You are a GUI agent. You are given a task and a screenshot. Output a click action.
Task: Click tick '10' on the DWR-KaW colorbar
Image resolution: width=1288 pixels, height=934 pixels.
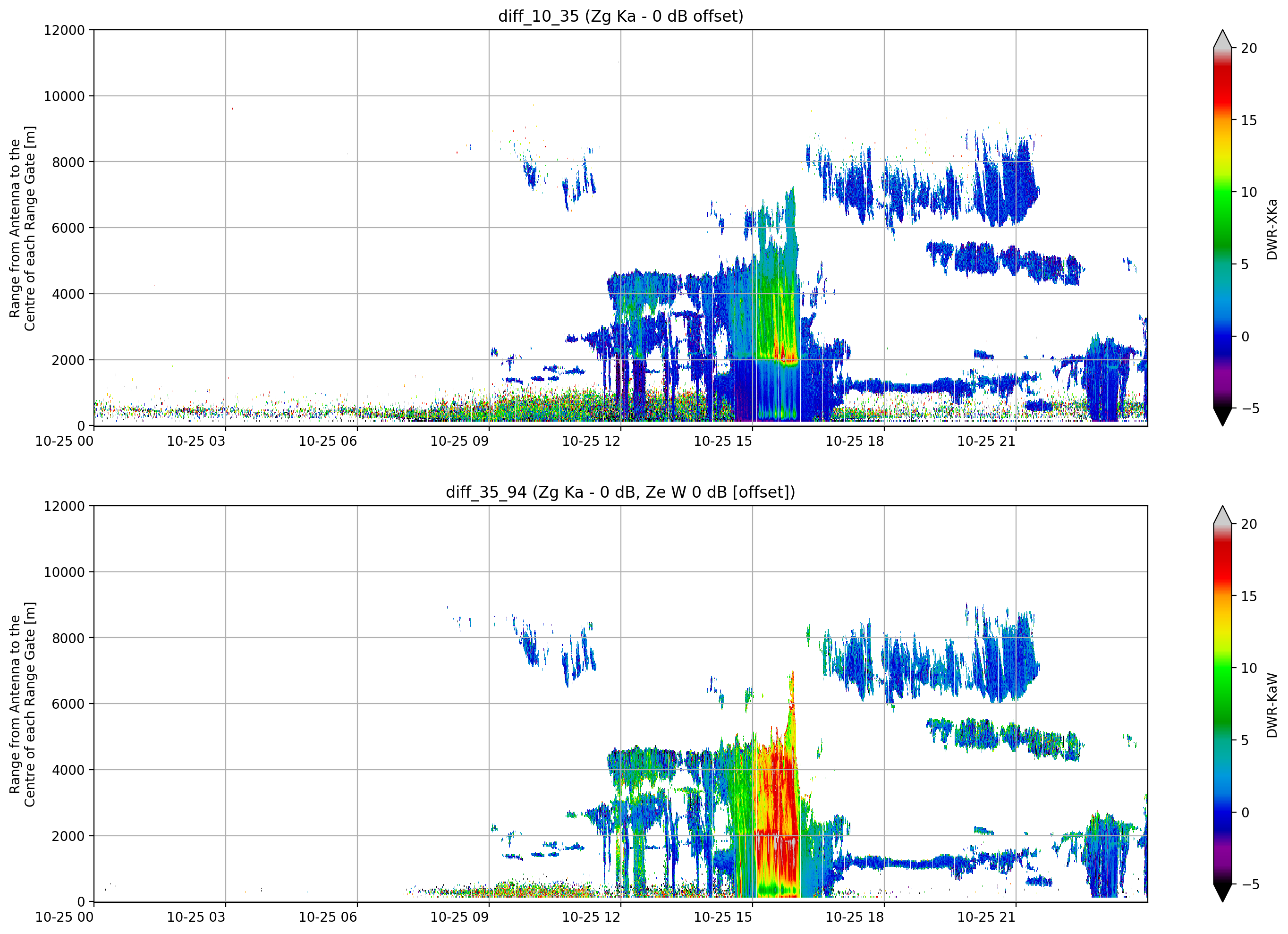point(1249,668)
